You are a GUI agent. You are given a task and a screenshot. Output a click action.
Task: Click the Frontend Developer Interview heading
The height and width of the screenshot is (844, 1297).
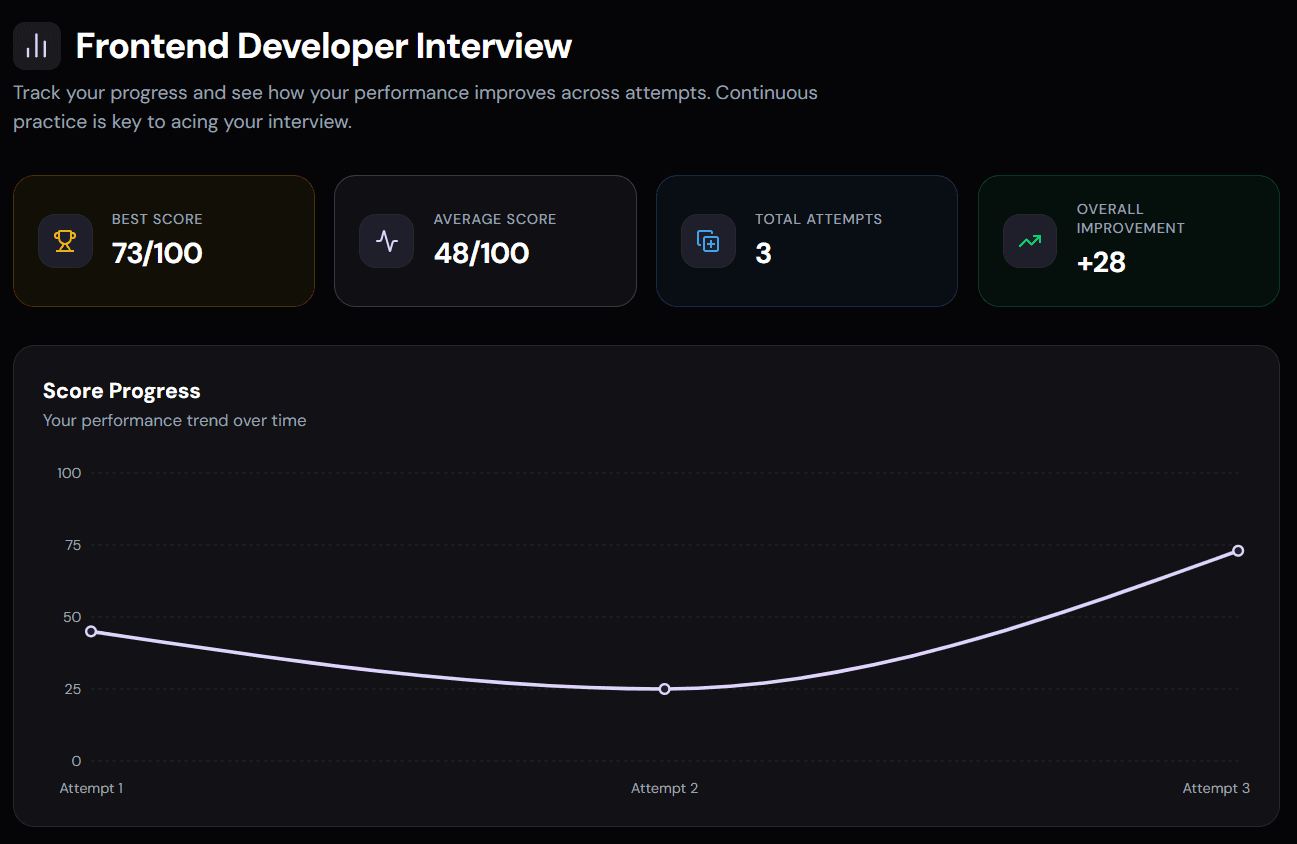pyautogui.click(x=323, y=46)
